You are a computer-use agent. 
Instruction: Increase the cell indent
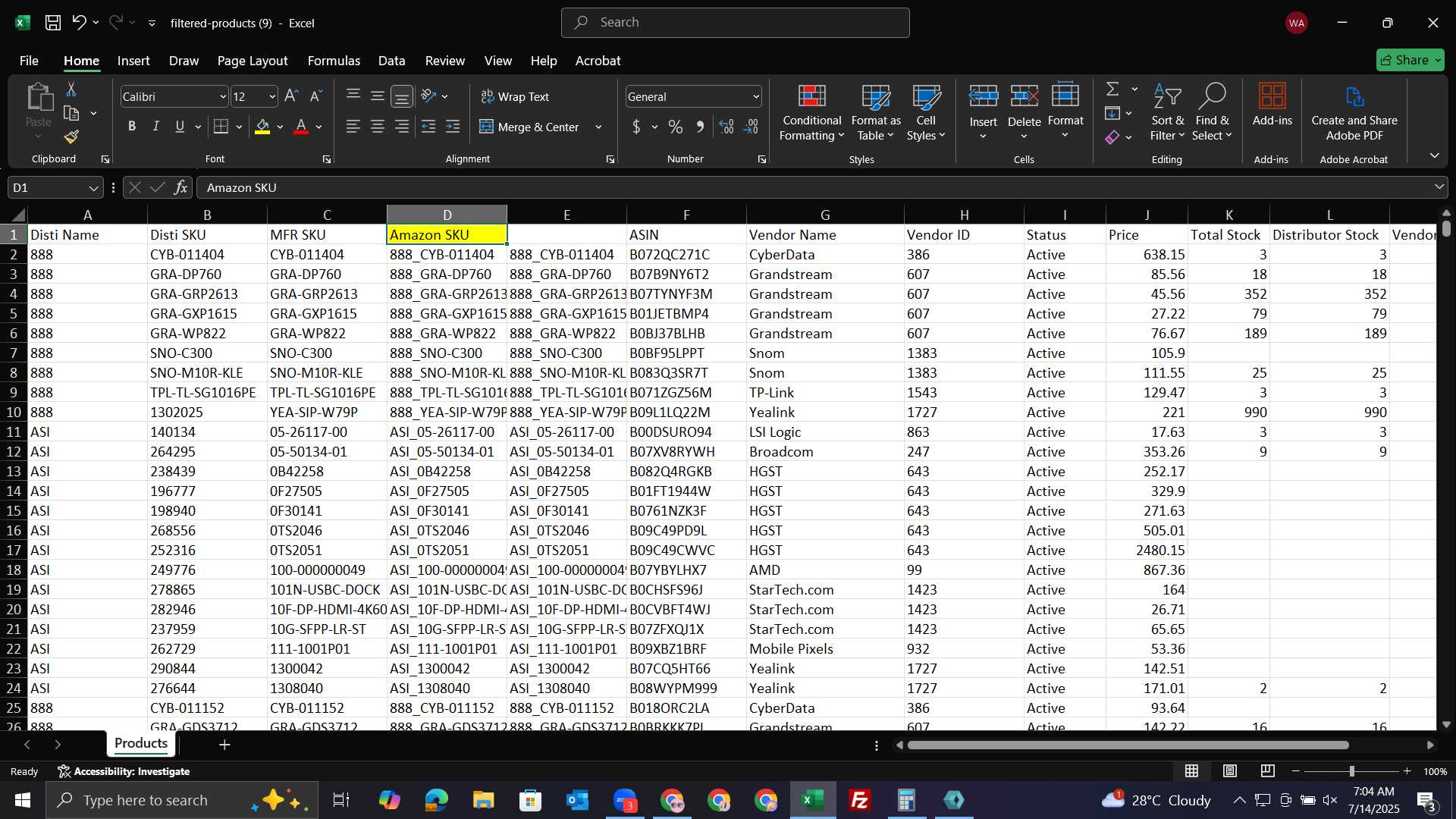coord(453,127)
